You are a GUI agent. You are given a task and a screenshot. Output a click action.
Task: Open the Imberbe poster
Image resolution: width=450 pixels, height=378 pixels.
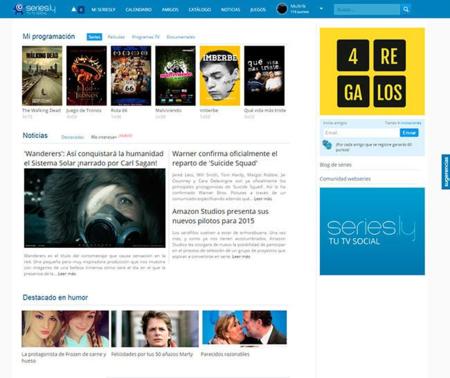click(x=220, y=76)
